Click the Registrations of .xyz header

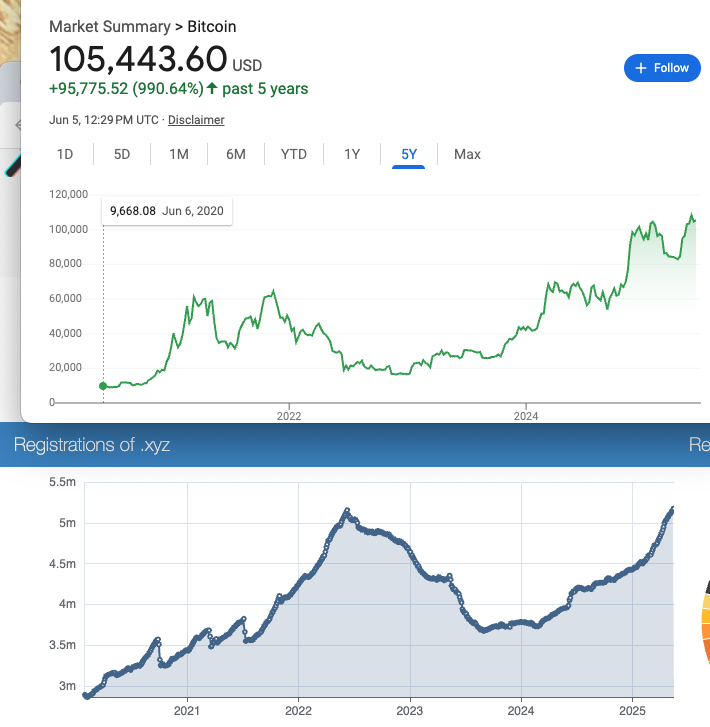point(92,445)
